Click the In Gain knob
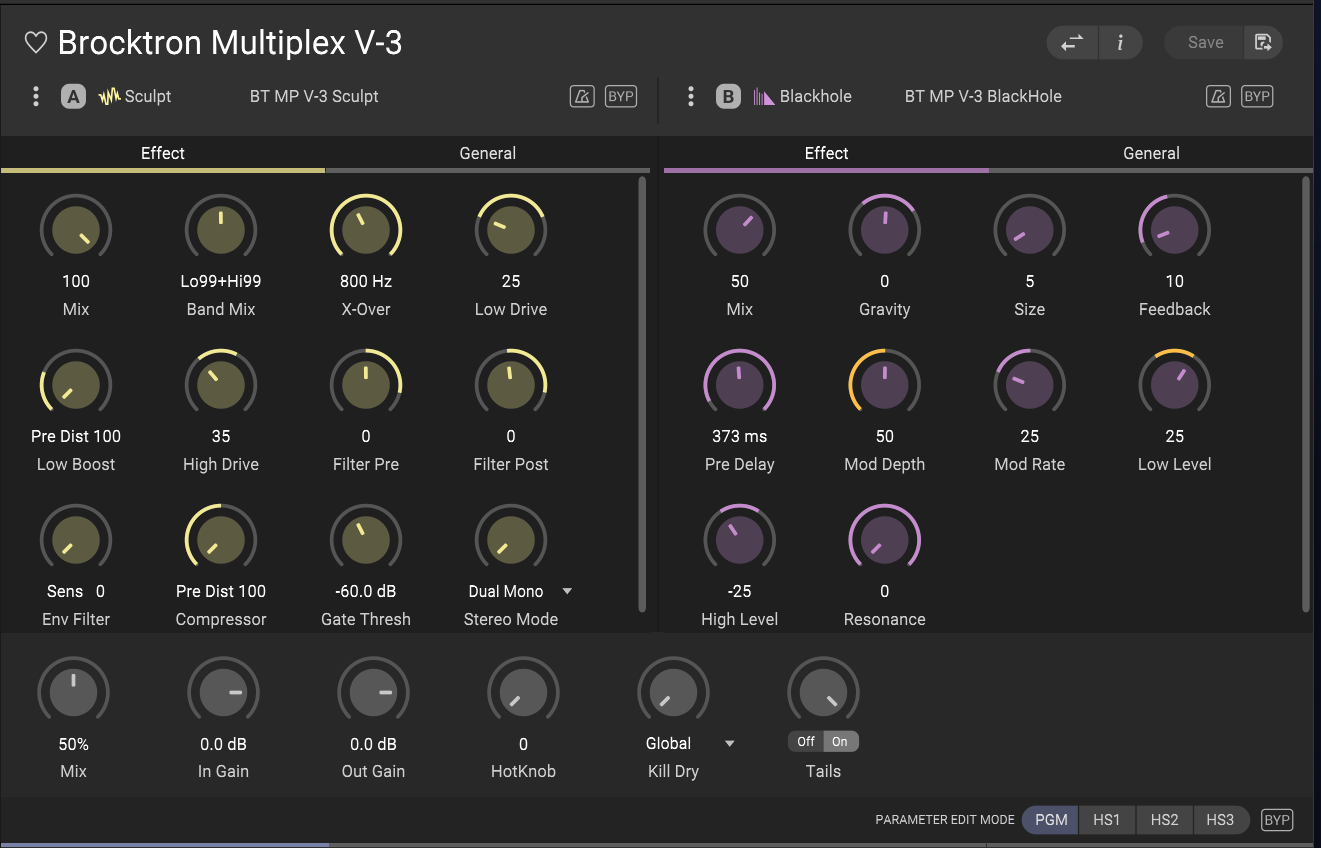This screenshot has width=1321, height=848. click(223, 693)
